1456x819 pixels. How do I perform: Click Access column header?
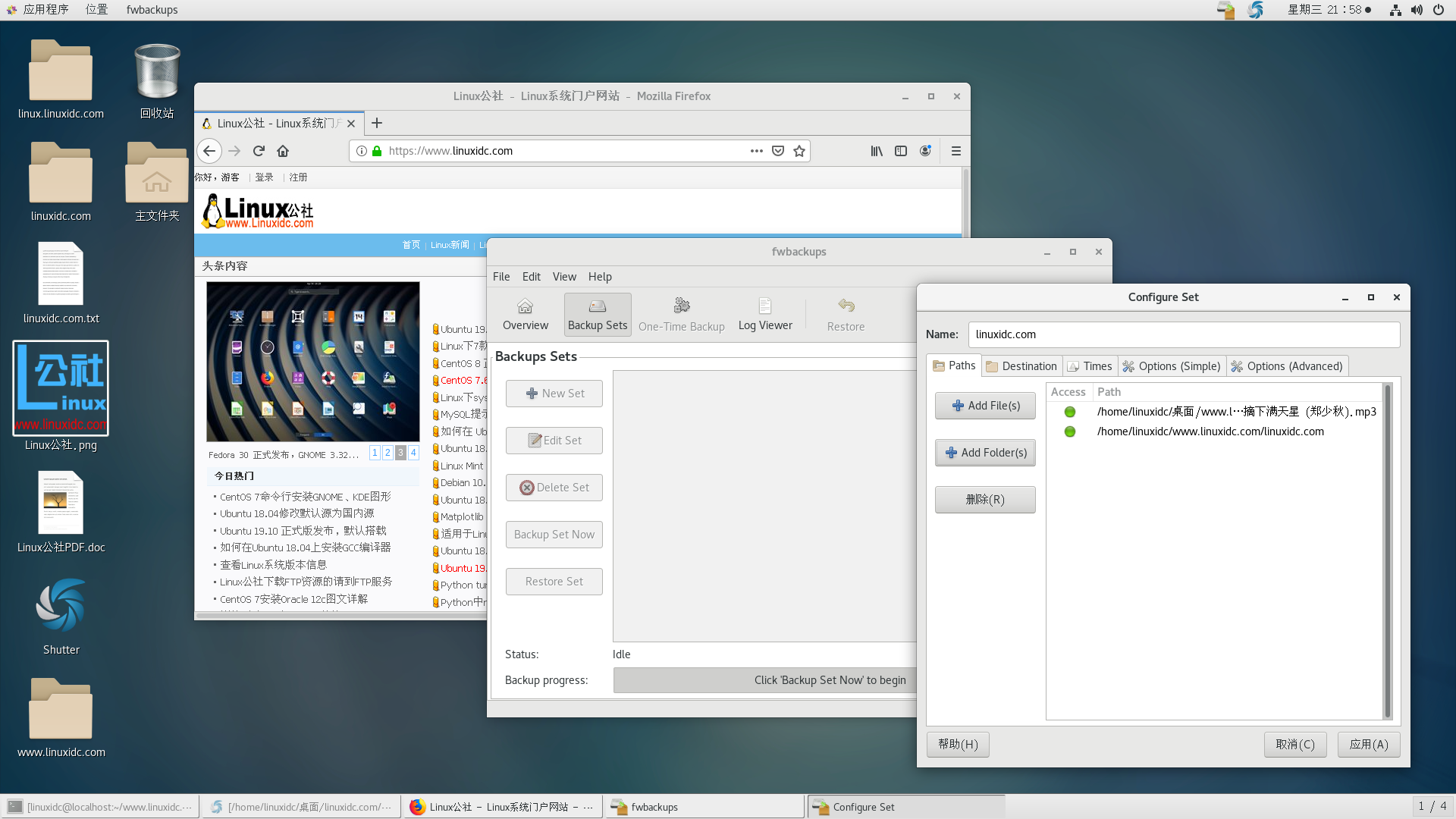pos(1068,392)
